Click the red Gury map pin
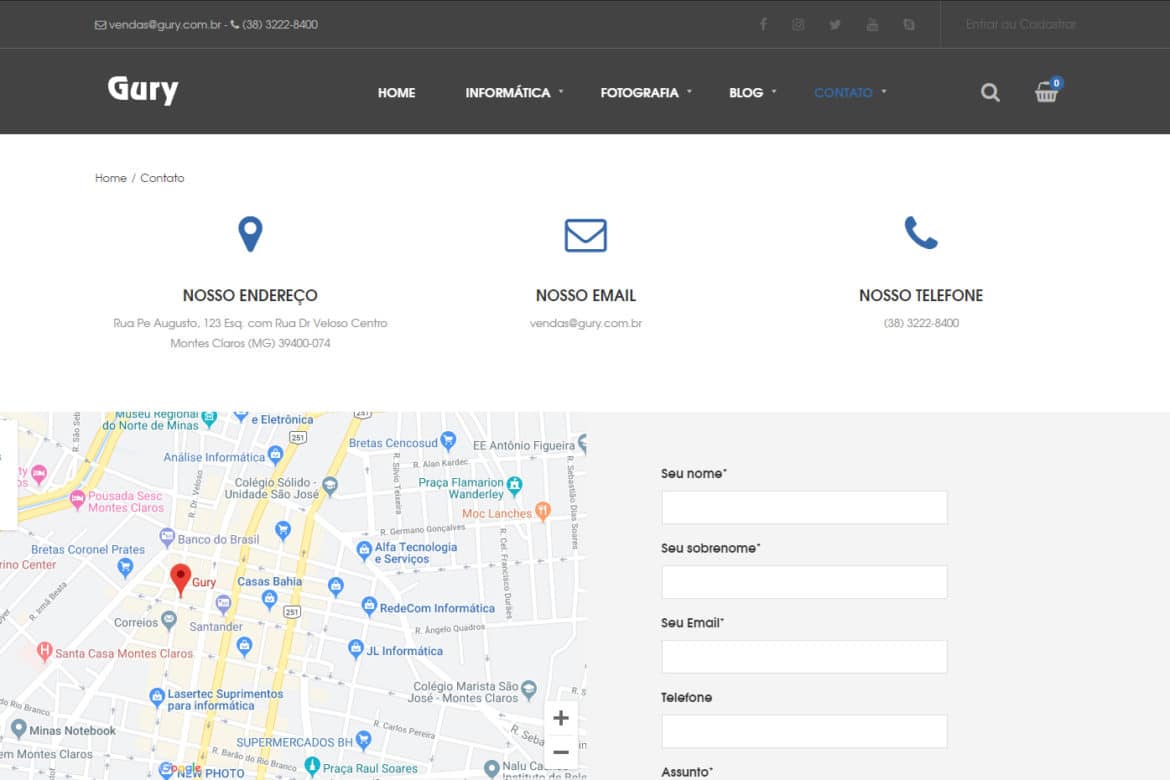This screenshot has height=780, width=1170. [x=180, y=579]
